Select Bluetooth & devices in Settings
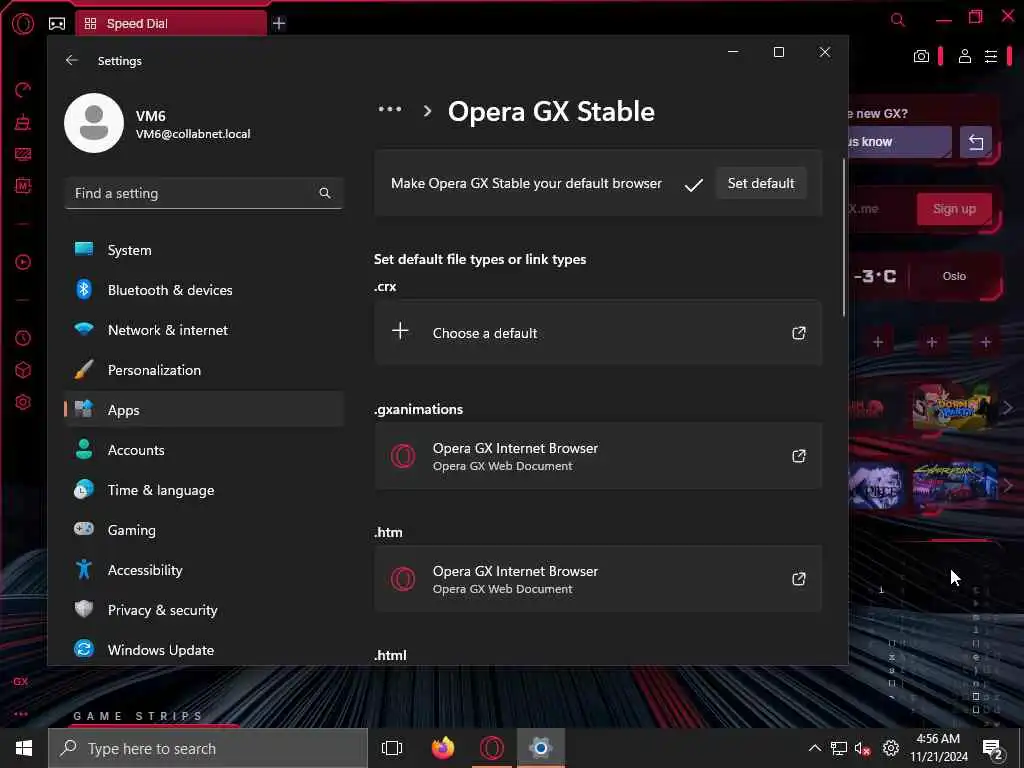The height and width of the screenshot is (768, 1024). coord(204,290)
